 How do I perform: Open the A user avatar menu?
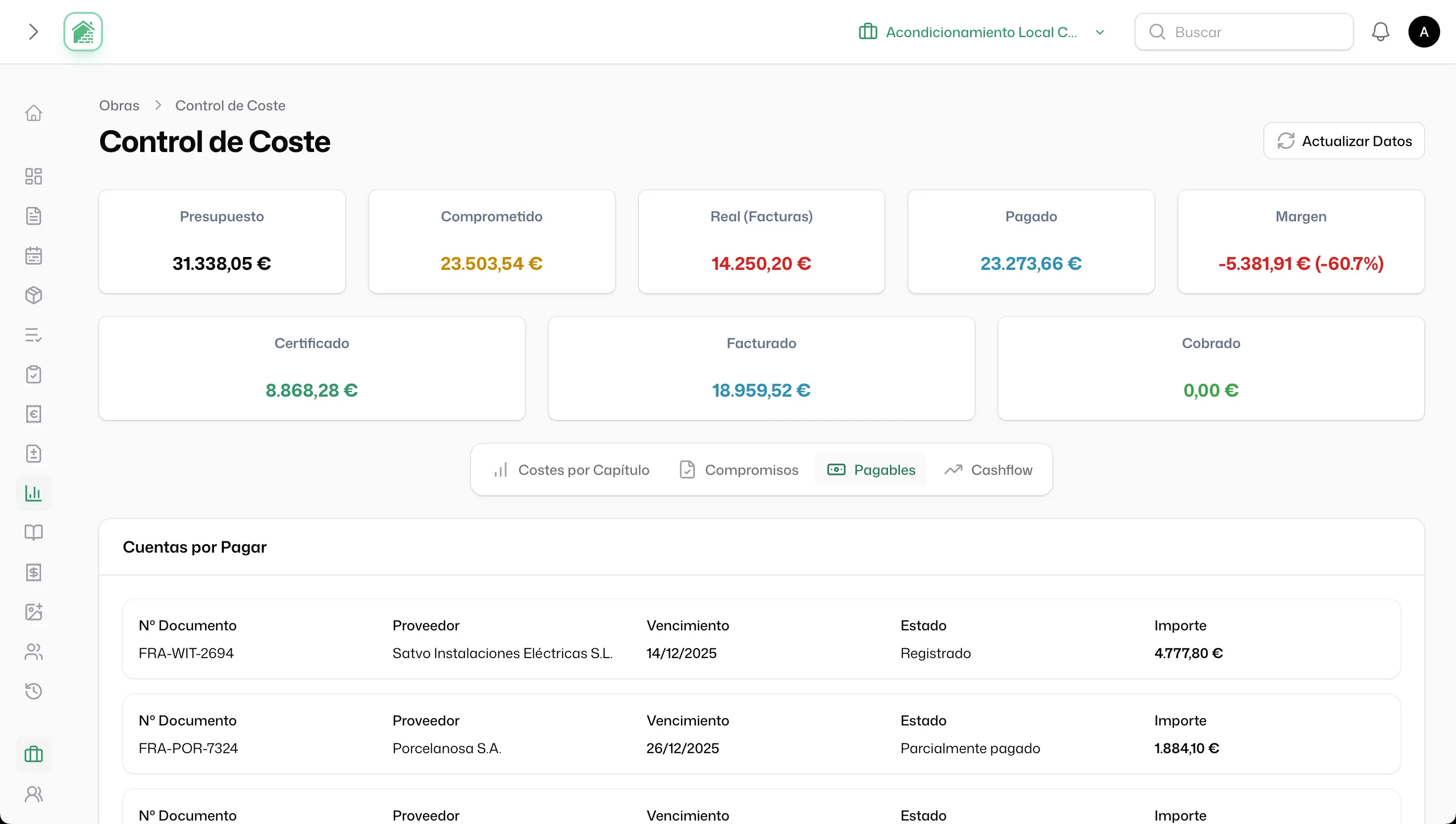[x=1424, y=32]
